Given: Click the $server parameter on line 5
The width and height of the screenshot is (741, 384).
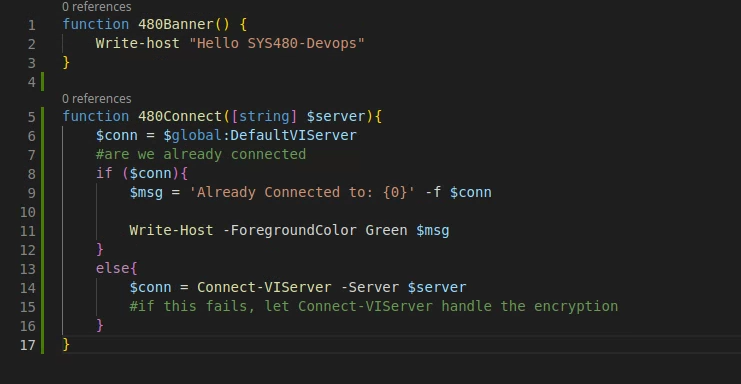Looking at the screenshot, I should coord(336,116).
